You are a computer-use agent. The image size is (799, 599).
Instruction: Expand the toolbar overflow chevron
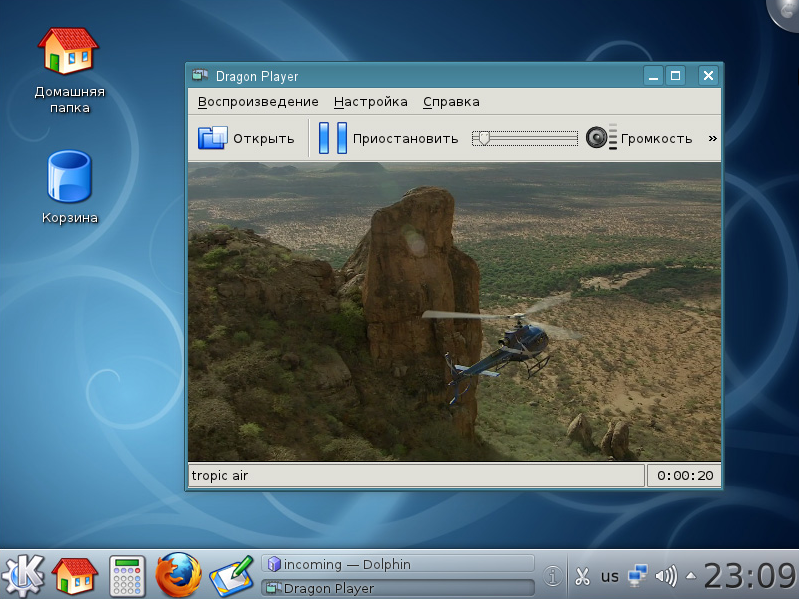point(712,138)
